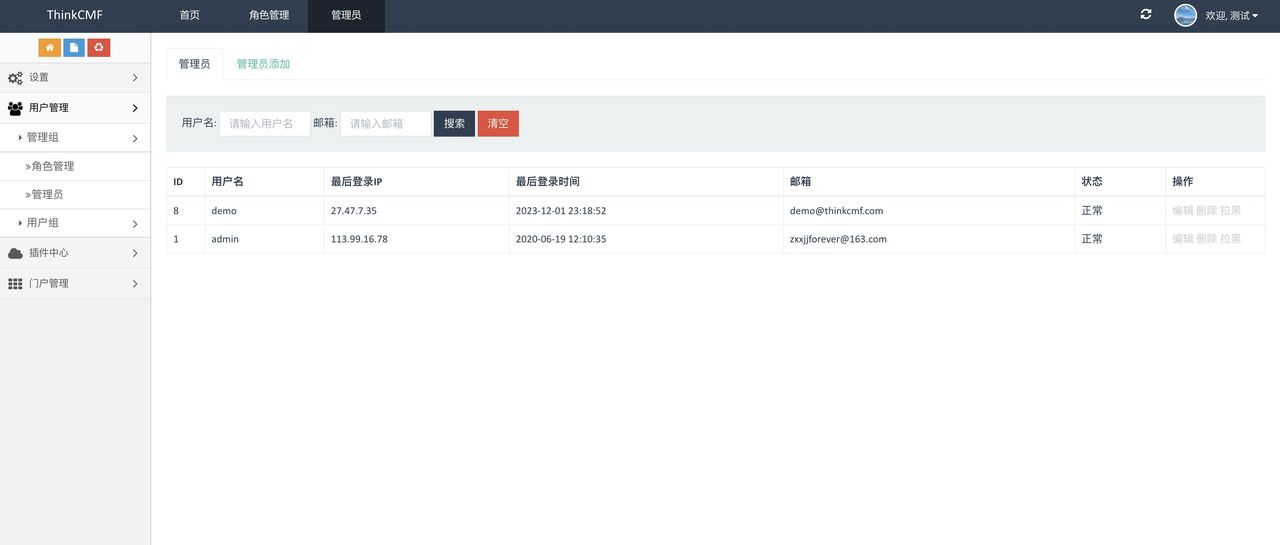
Task: Click the refresh icon in top bar
Action: 1146,14
